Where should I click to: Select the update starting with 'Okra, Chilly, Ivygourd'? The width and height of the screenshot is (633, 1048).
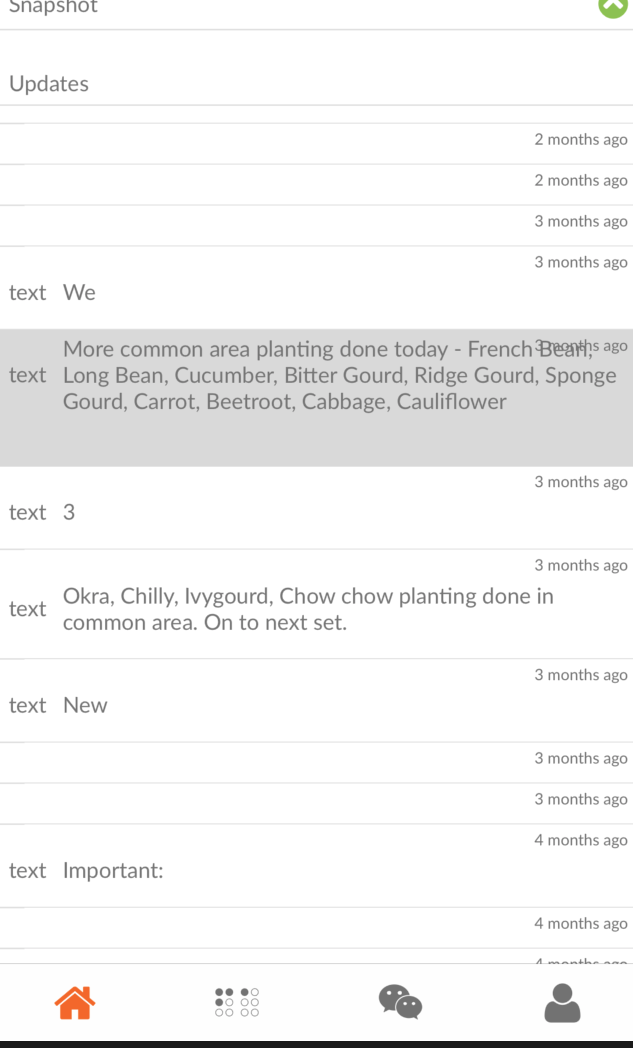pos(316,609)
